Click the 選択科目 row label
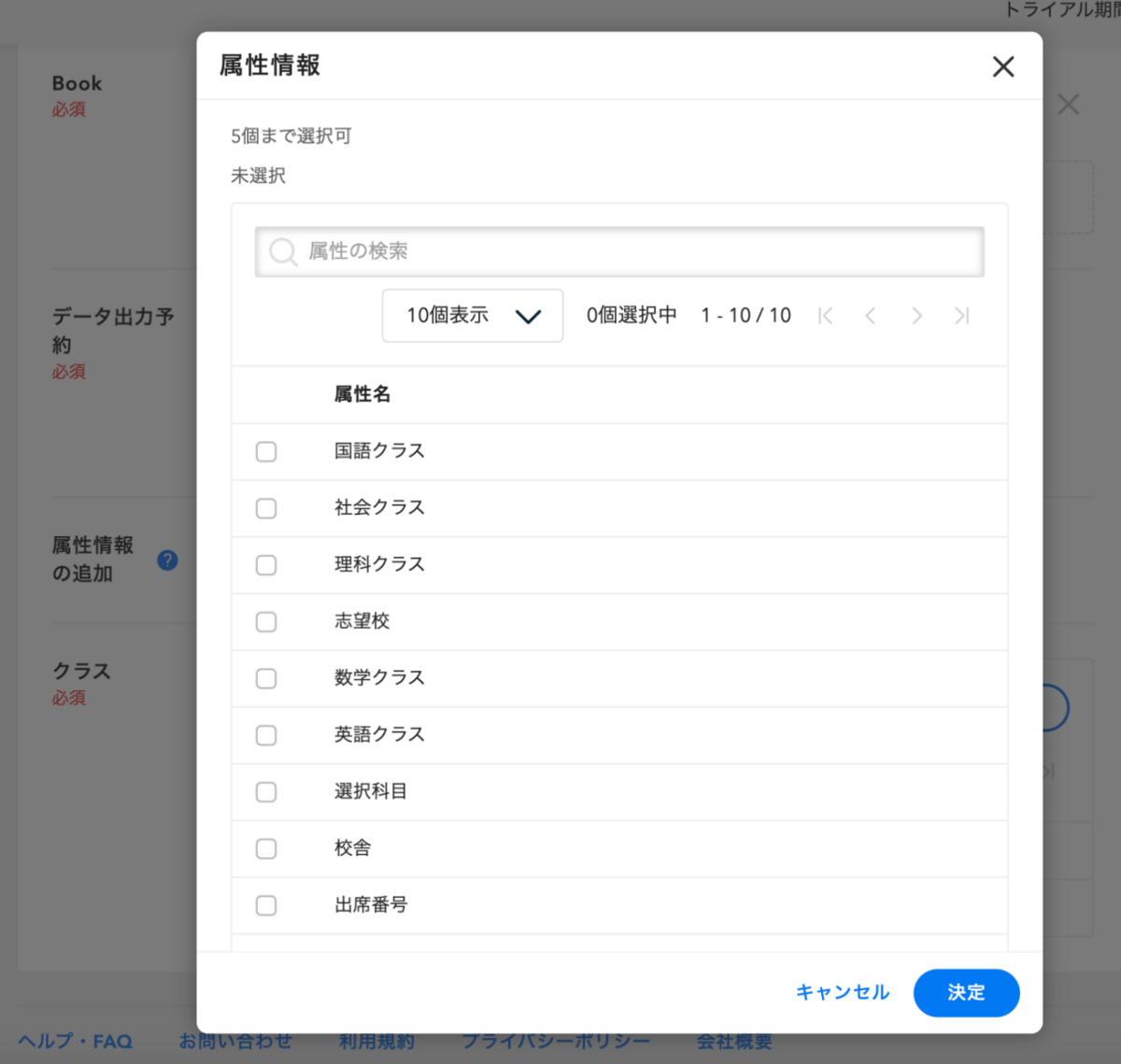 pos(371,791)
